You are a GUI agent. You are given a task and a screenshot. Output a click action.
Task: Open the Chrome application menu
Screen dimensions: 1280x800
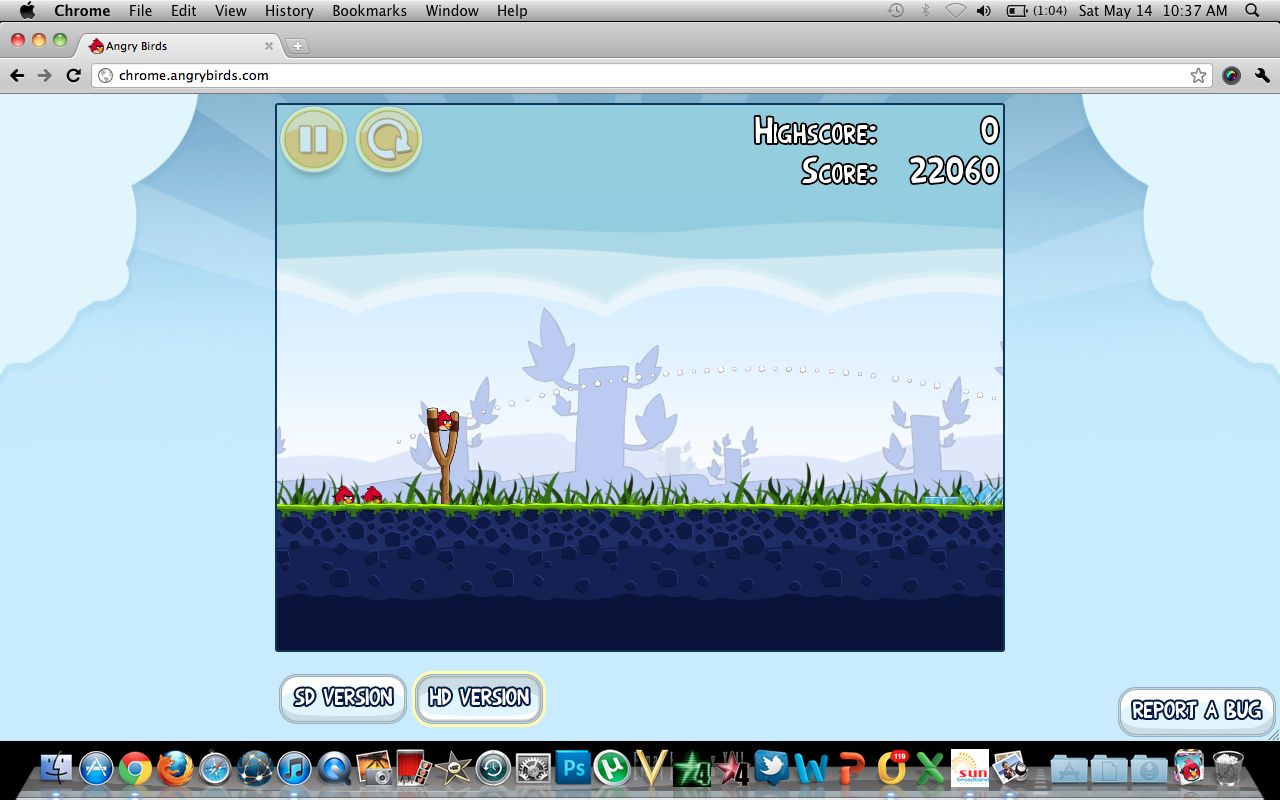coord(82,11)
